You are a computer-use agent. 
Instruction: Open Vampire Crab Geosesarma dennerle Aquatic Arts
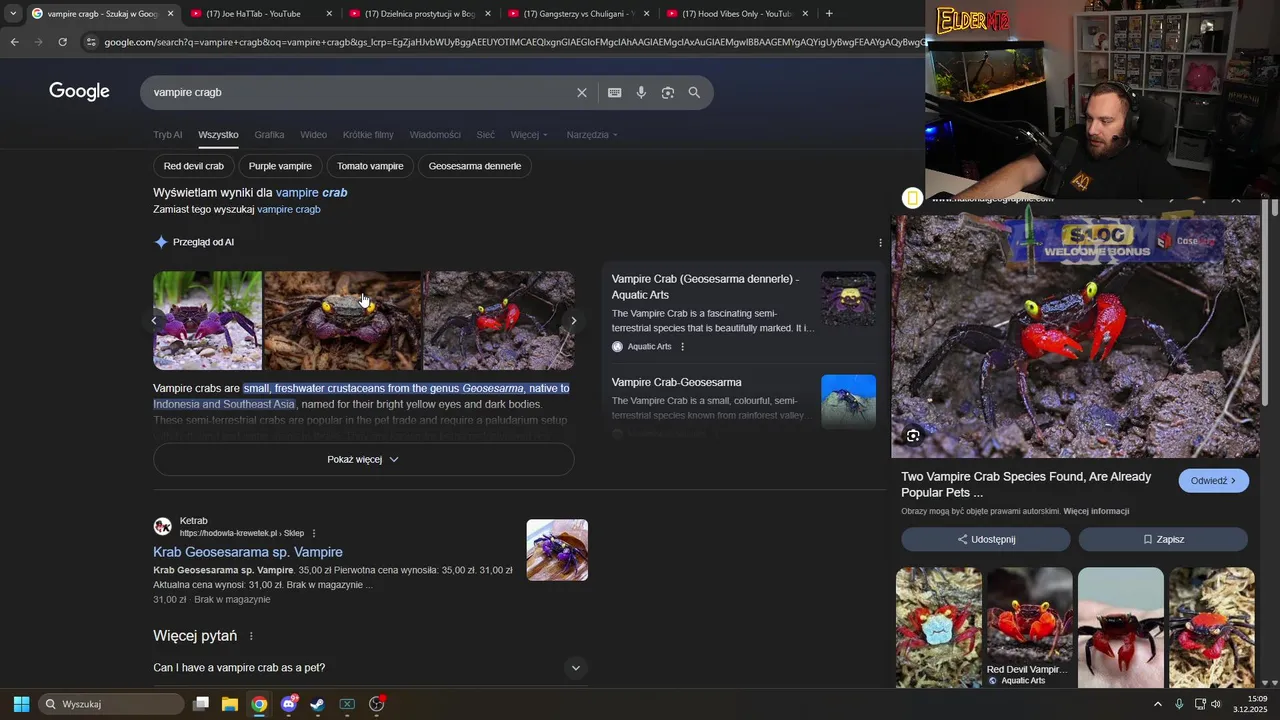(705, 286)
